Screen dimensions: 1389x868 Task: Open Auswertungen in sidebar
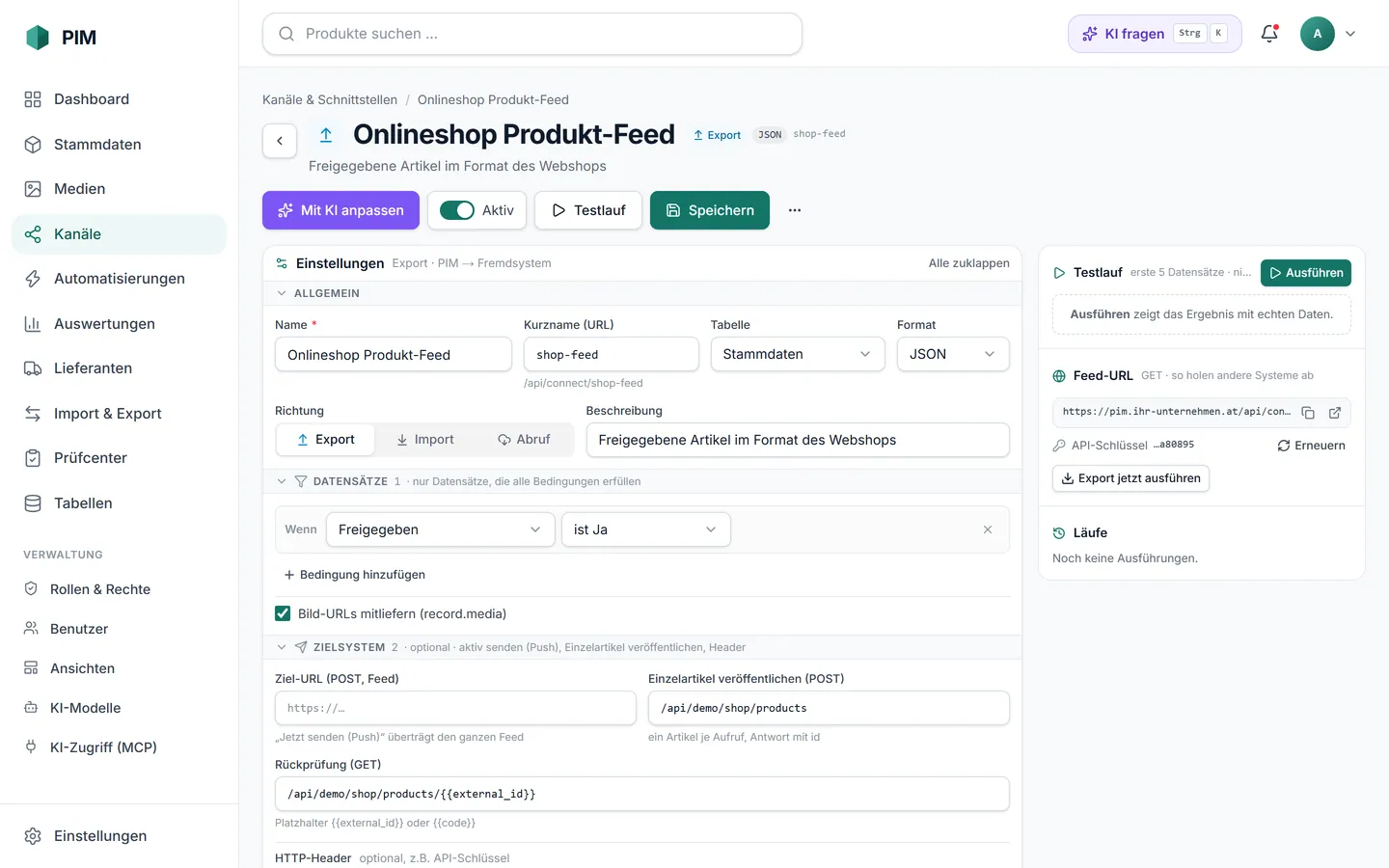coord(119,324)
